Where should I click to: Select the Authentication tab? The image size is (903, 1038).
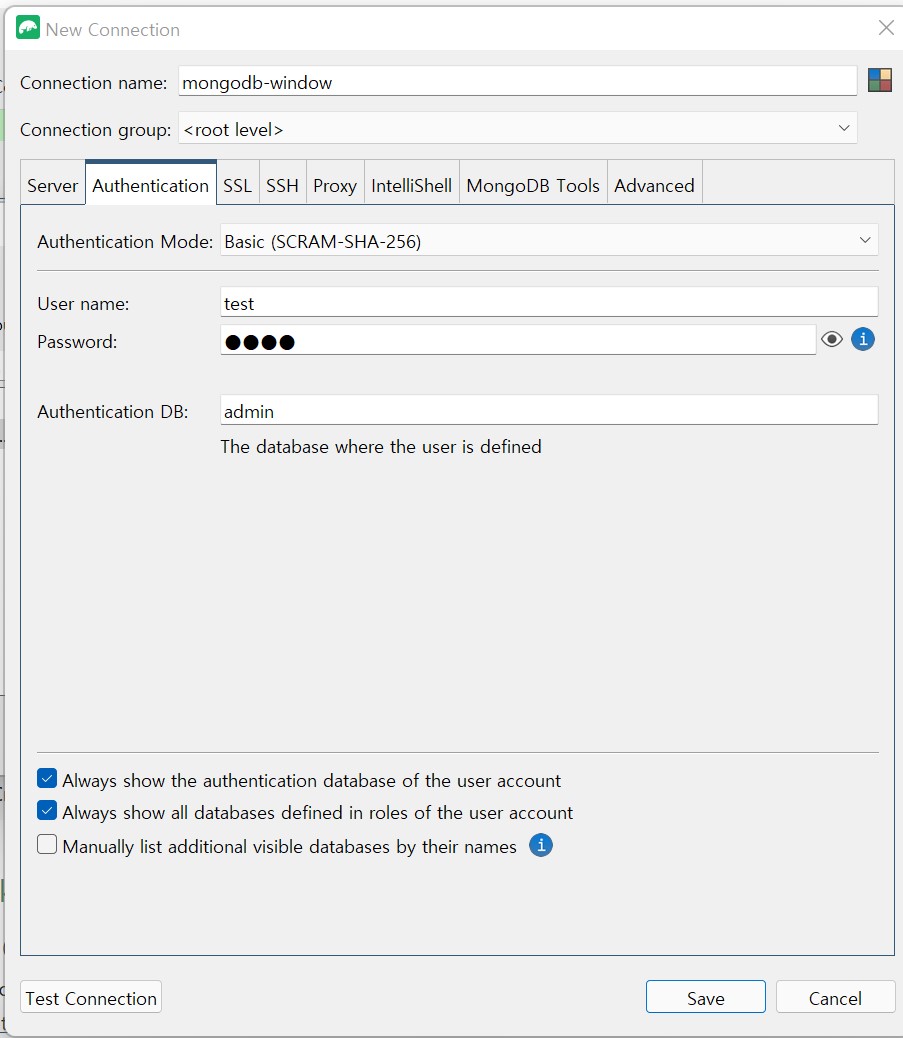150,185
